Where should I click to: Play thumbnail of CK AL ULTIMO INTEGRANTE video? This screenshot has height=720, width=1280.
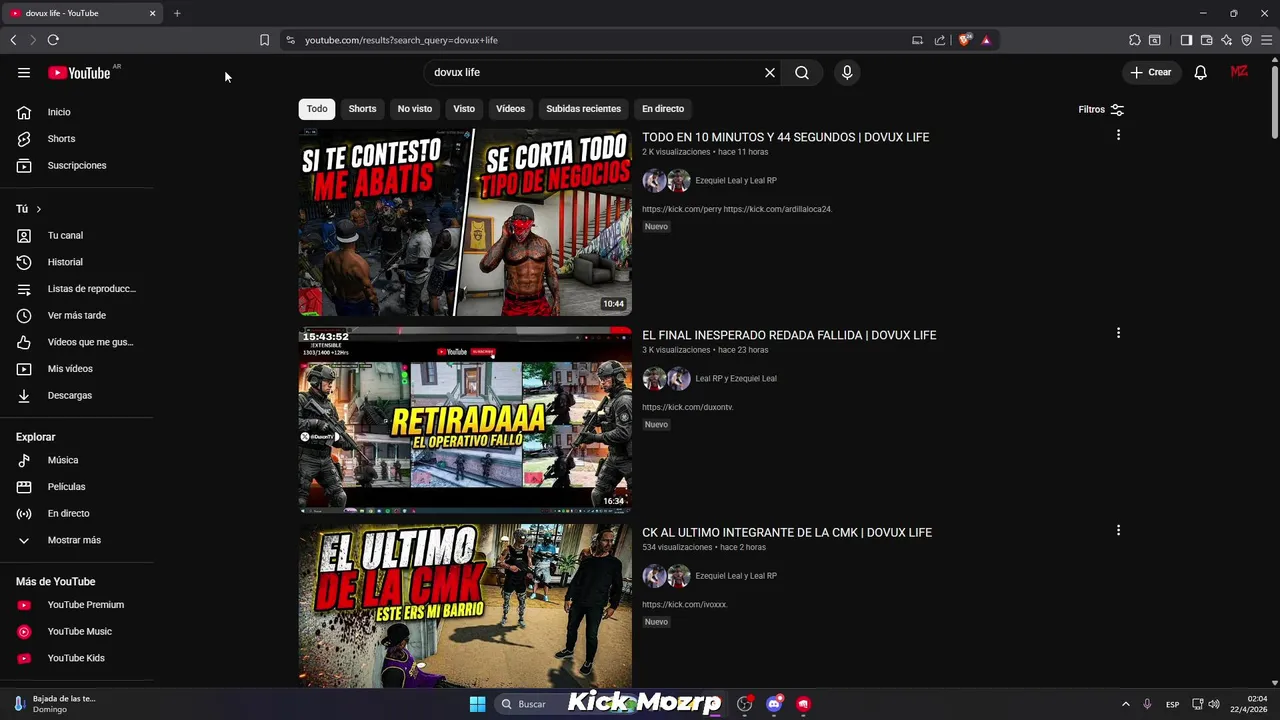click(465, 606)
